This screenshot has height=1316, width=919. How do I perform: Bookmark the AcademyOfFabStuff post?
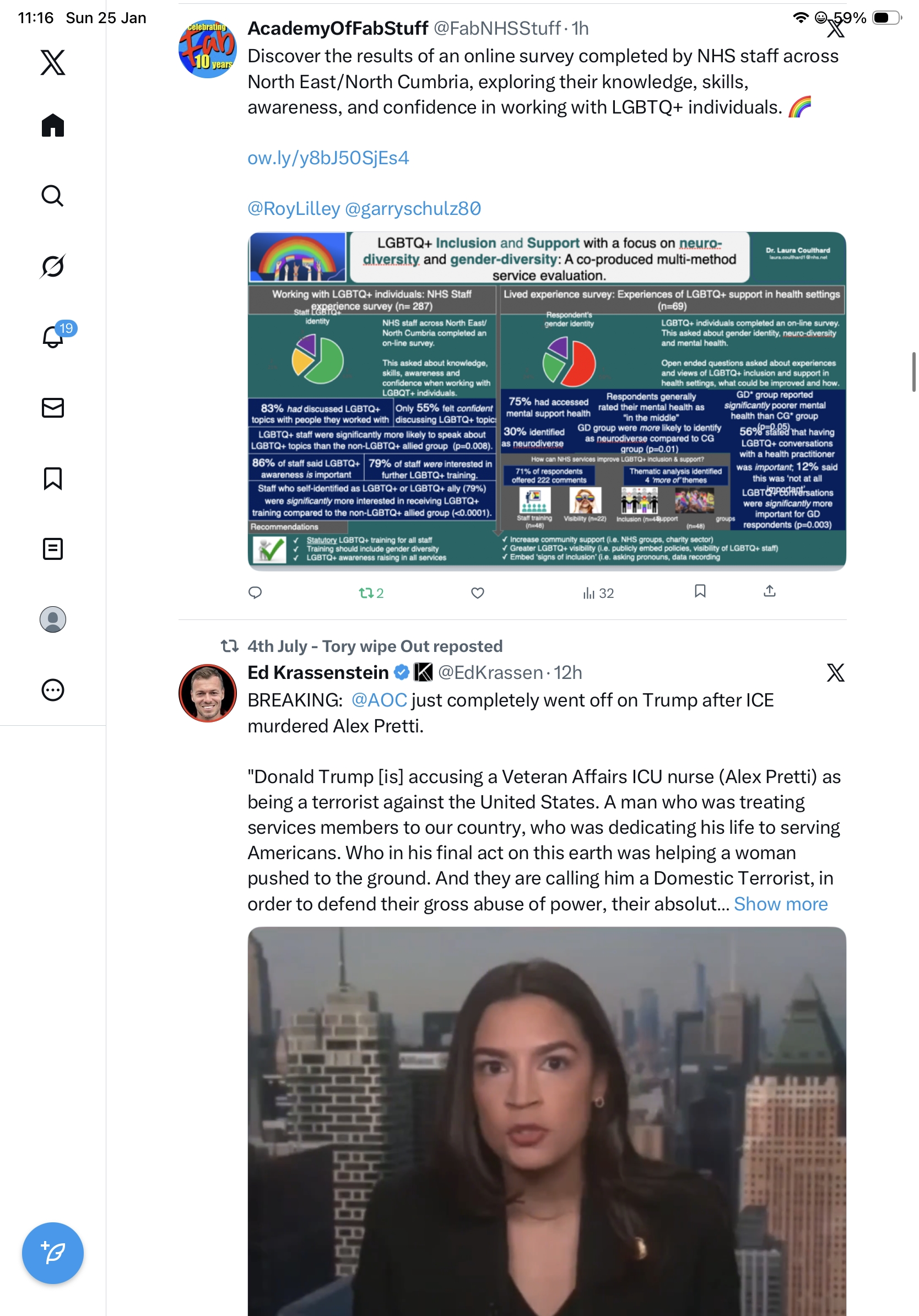coord(700,591)
